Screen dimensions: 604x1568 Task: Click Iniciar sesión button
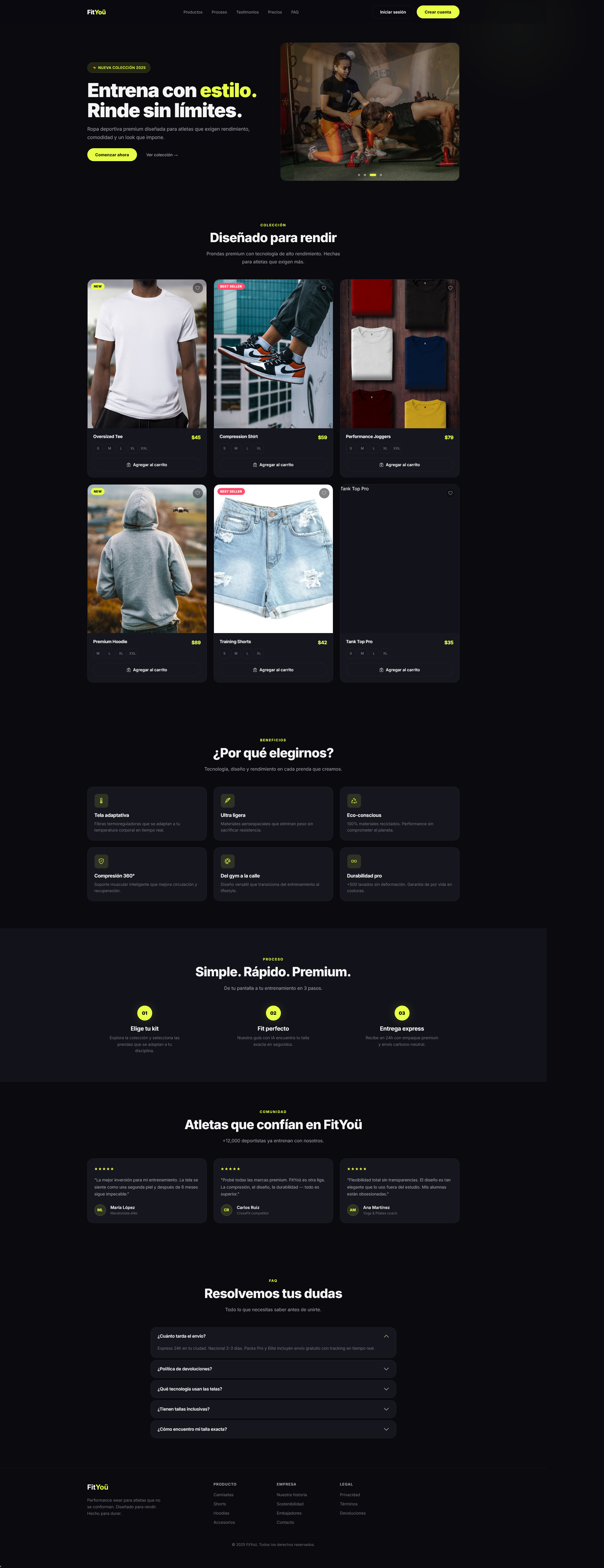tap(393, 12)
